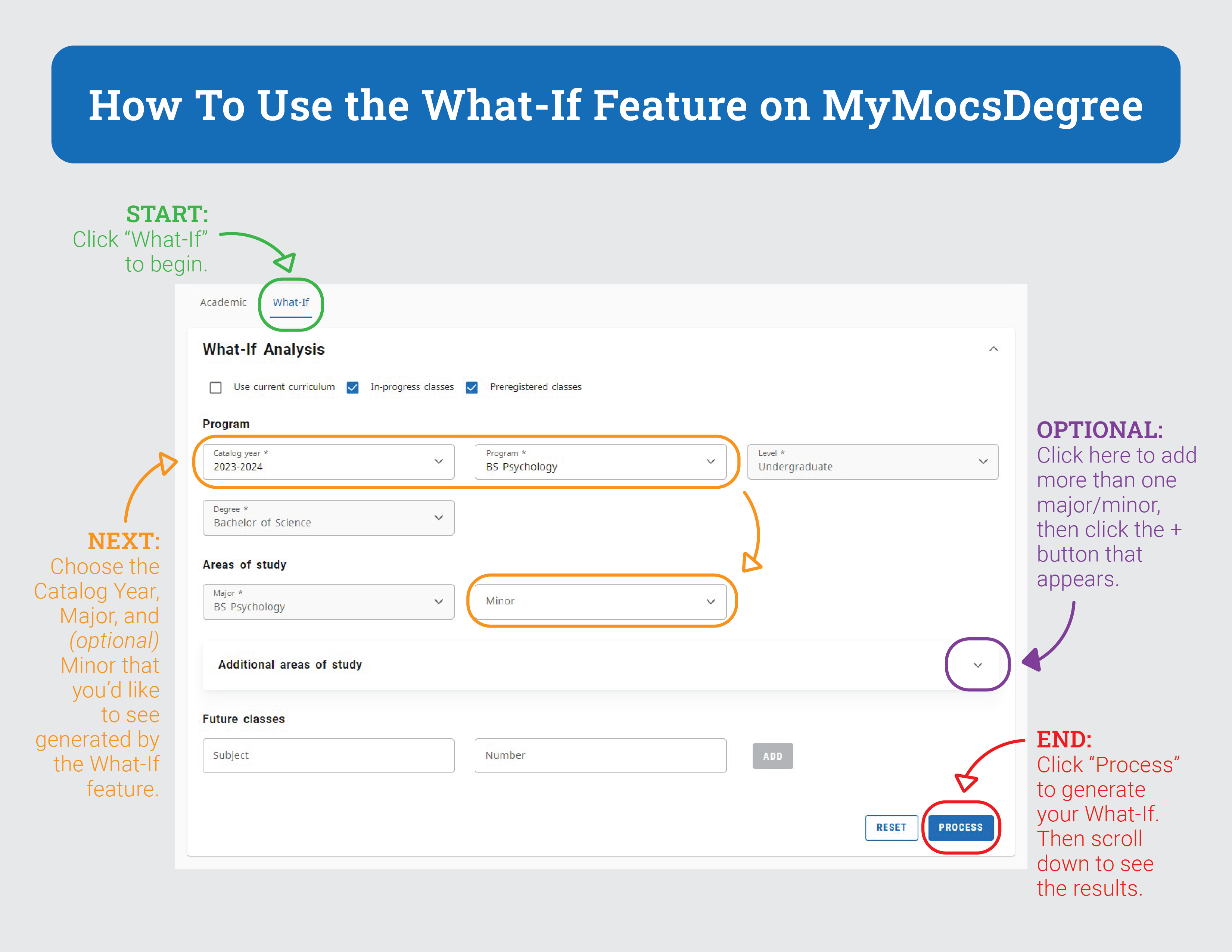The height and width of the screenshot is (952, 1232).
Task: Open the Program dropdown showing BS Psychology
Action: (600, 461)
